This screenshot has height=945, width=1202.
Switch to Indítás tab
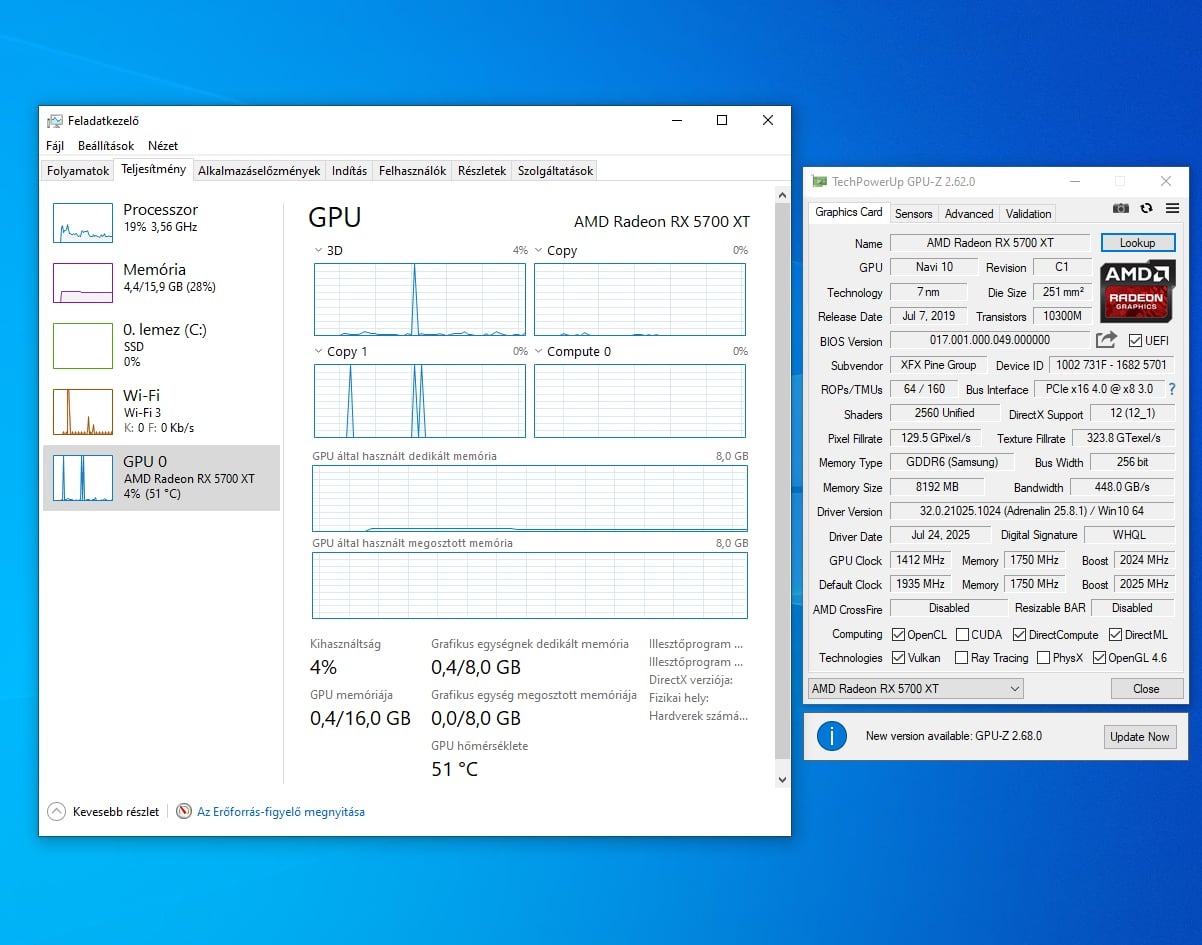(349, 171)
